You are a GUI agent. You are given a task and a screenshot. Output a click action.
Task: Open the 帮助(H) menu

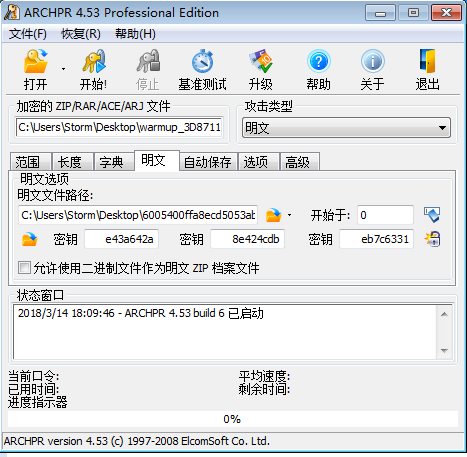coord(135,34)
